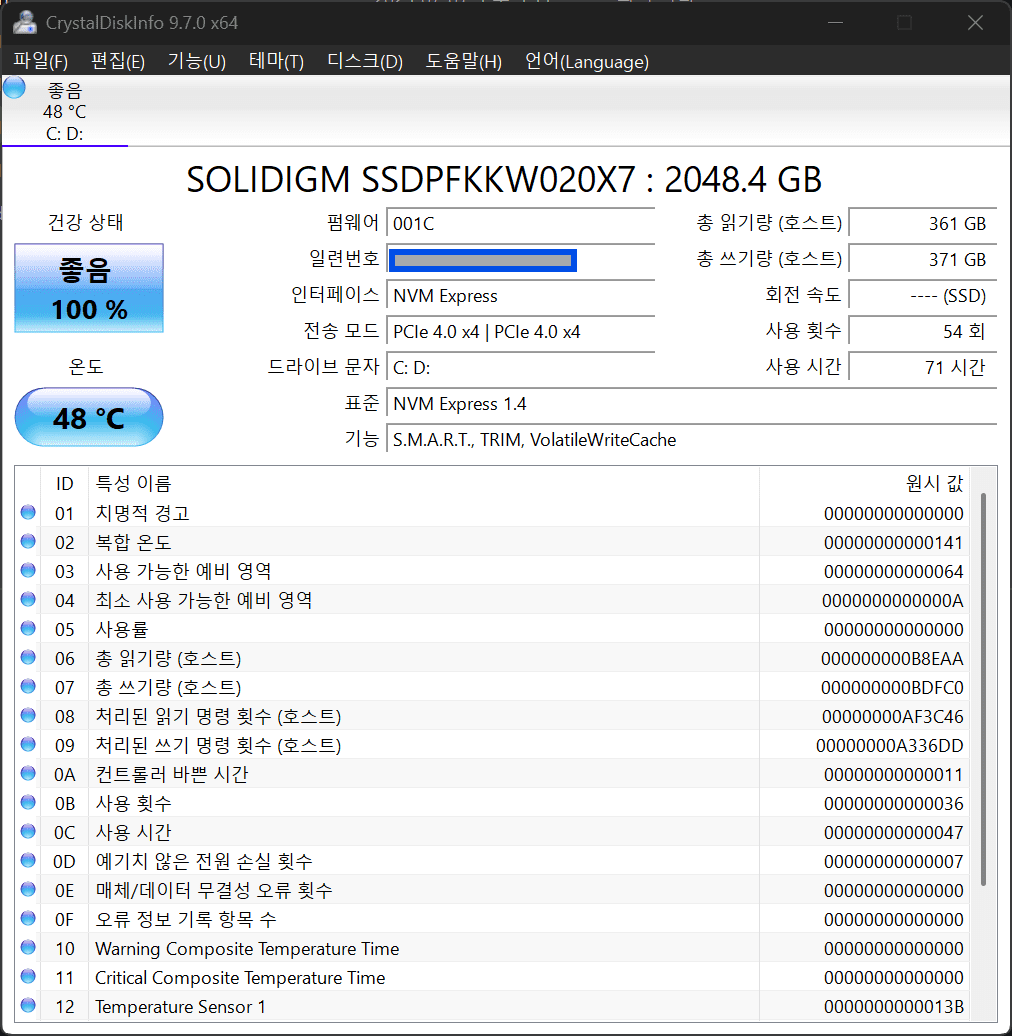Screen dimensions: 1012x1036
Task: Click the 사용 횟수 value 54 회
Action: (x=923, y=332)
